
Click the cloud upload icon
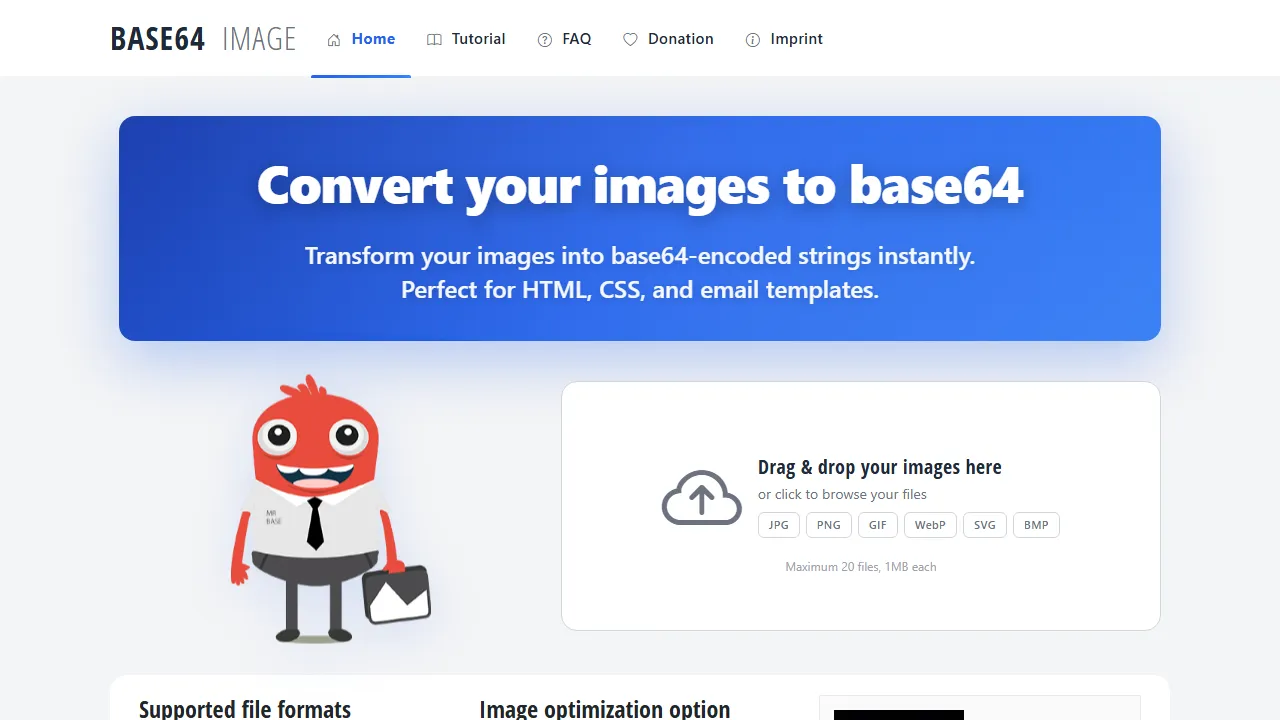pyautogui.click(x=701, y=497)
